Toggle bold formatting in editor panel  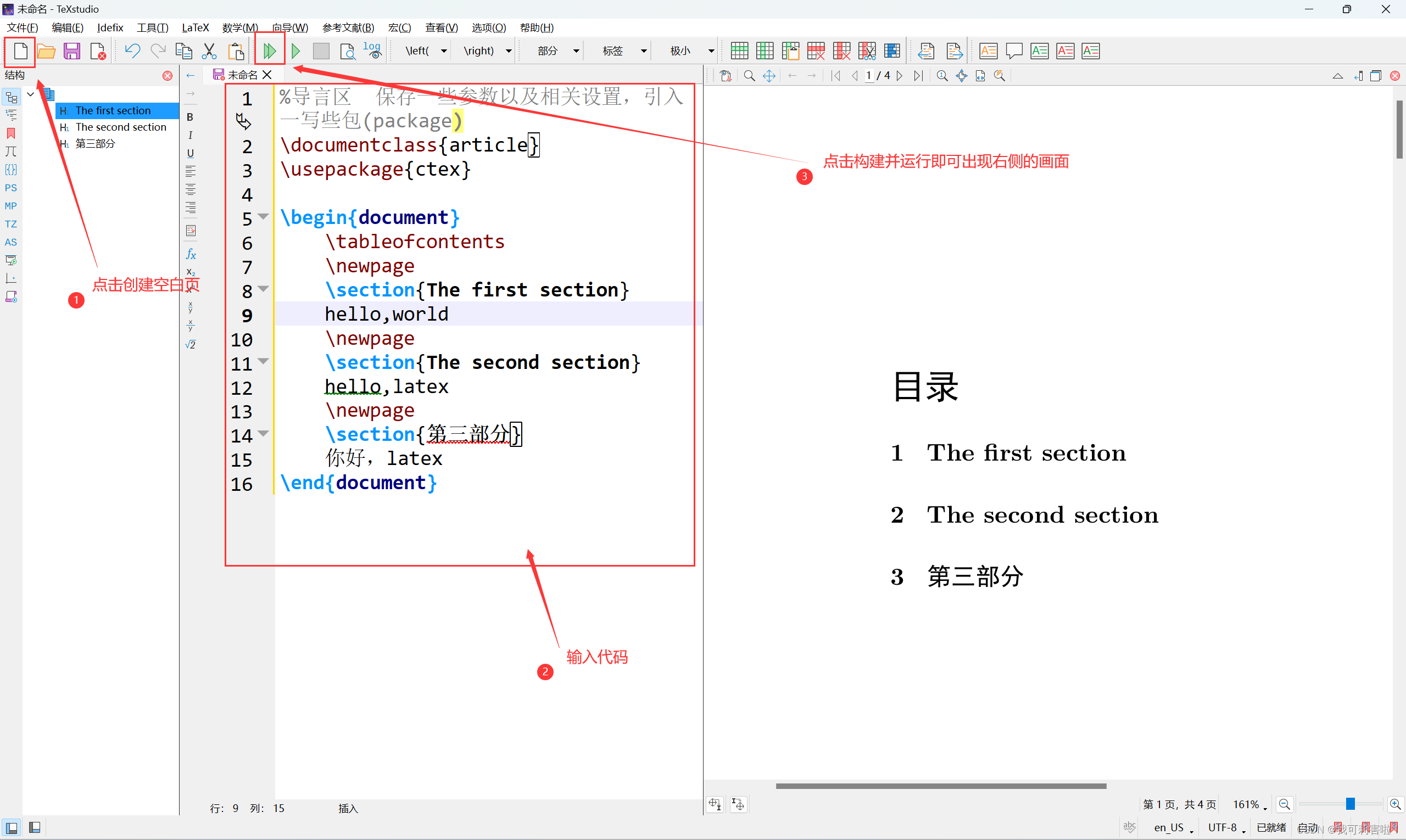coord(190,117)
